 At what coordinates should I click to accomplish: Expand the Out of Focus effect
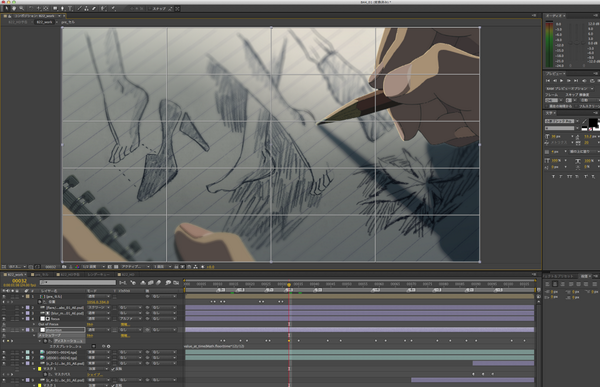[x=34, y=325]
